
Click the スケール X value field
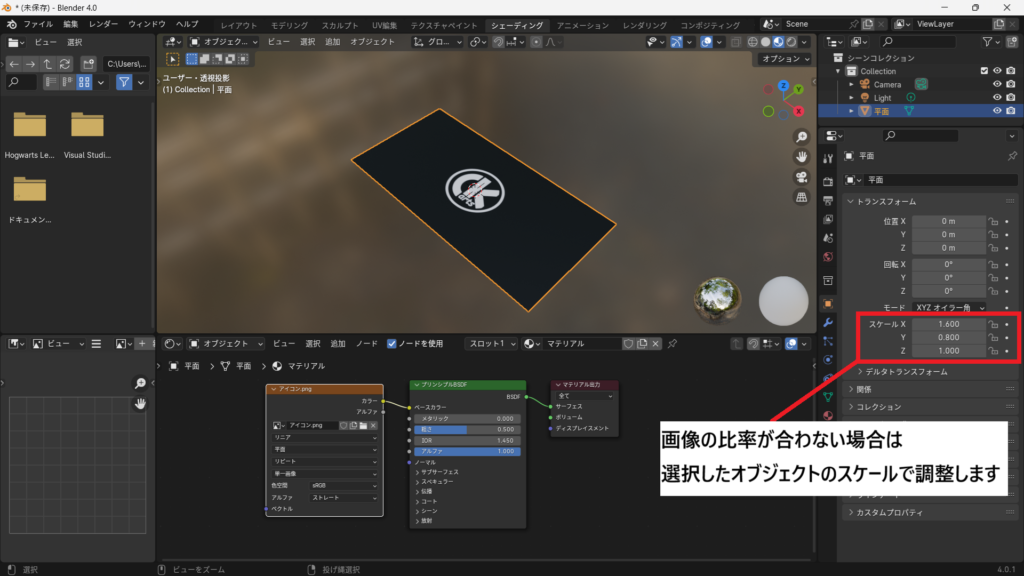[x=948, y=324]
